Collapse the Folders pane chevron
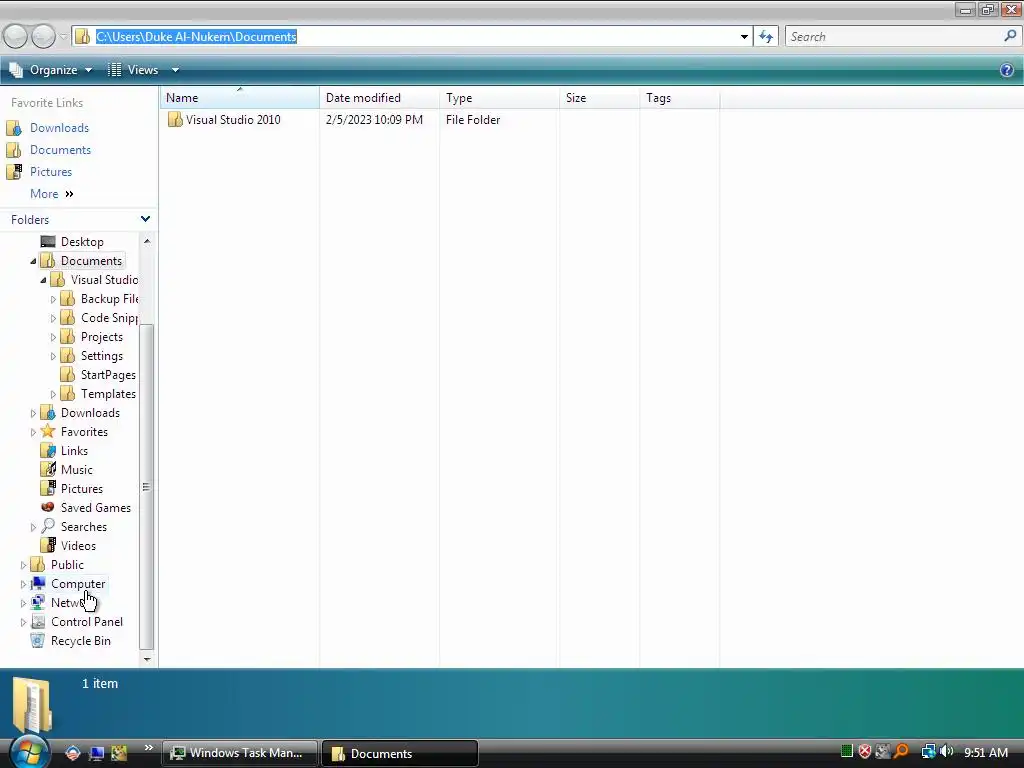 coord(146,219)
